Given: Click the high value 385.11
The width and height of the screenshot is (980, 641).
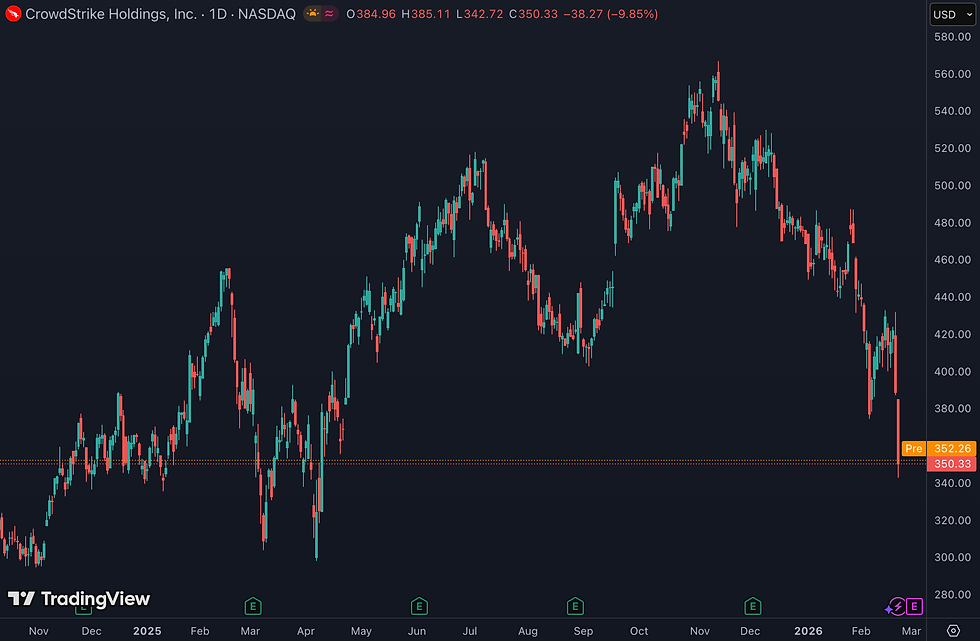Looking at the screenshot, I should [x=431, y=14].
